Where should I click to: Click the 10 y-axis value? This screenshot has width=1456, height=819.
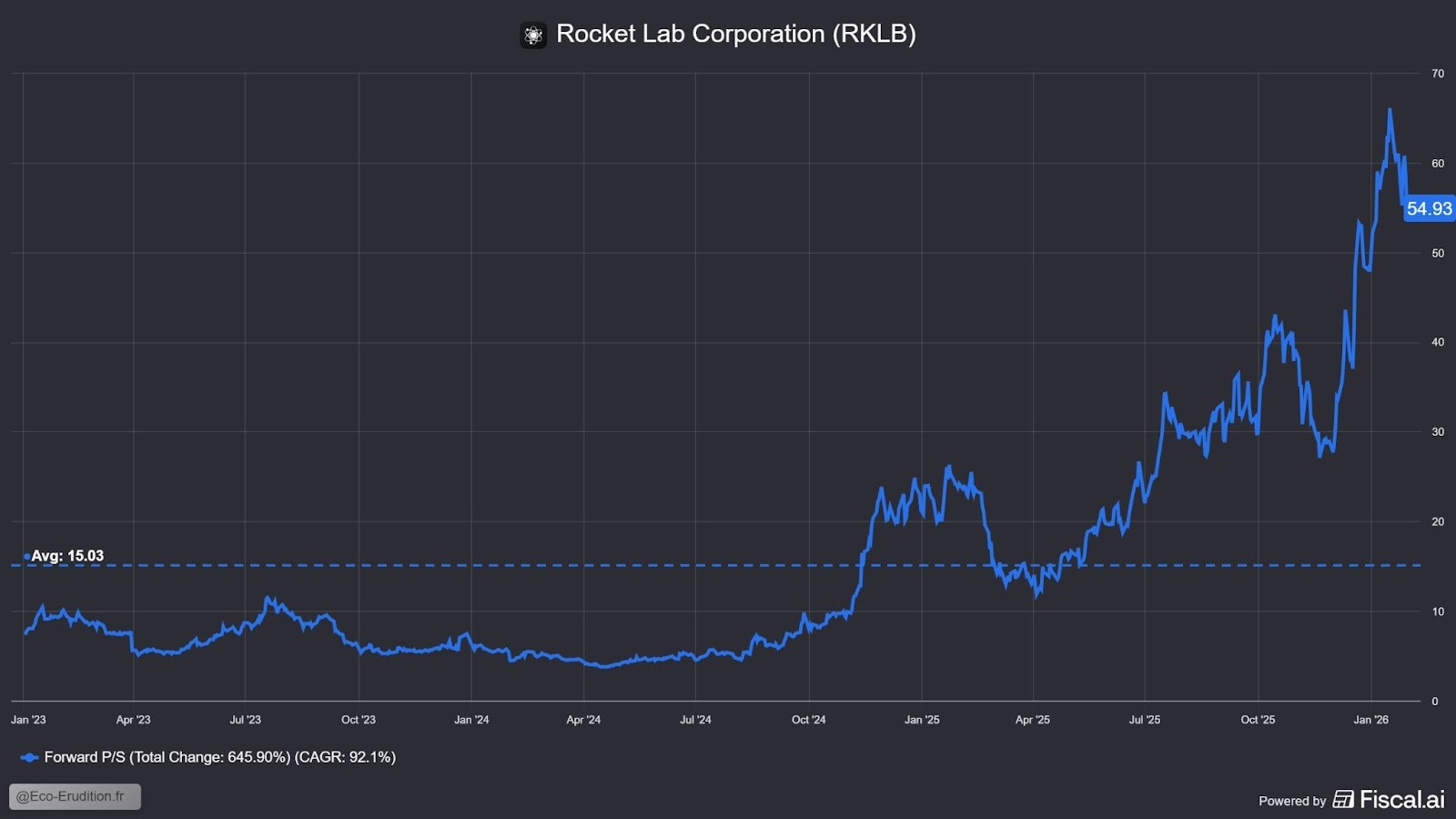[x=1438, y=612]
